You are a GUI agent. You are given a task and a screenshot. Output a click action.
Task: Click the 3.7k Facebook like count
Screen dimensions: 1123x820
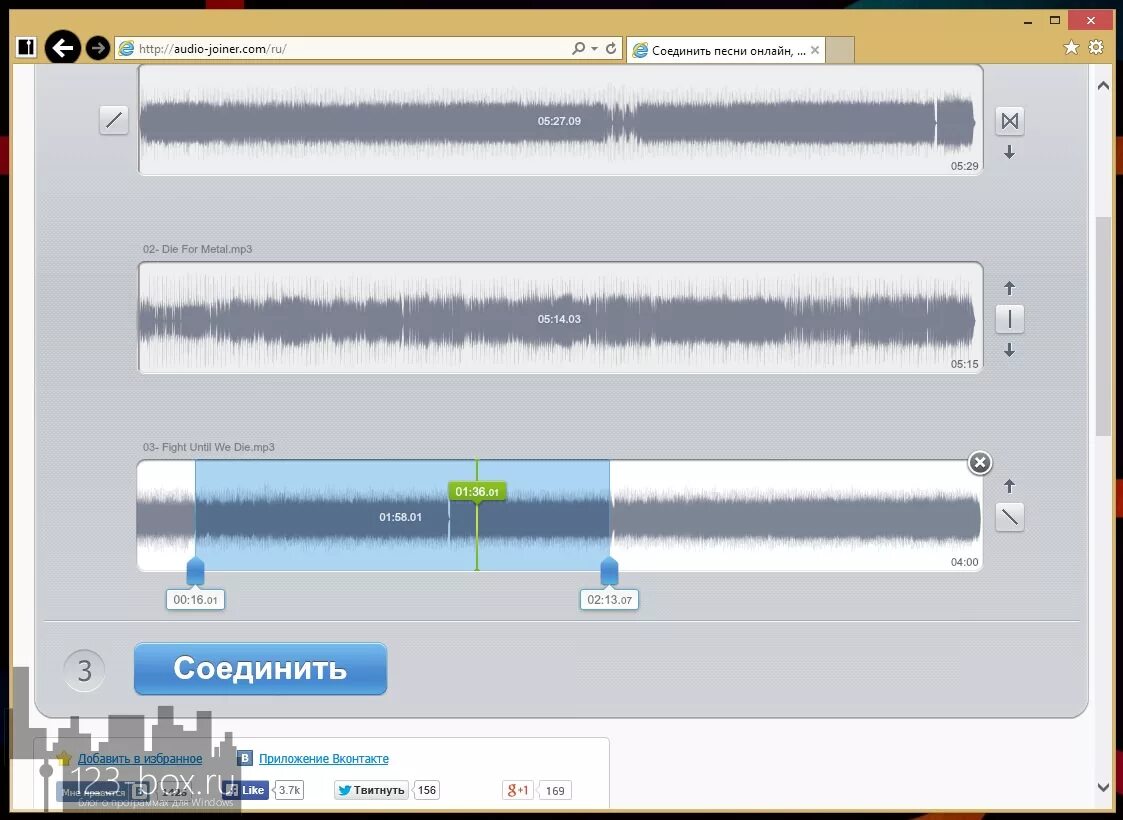tap(289, 790)
